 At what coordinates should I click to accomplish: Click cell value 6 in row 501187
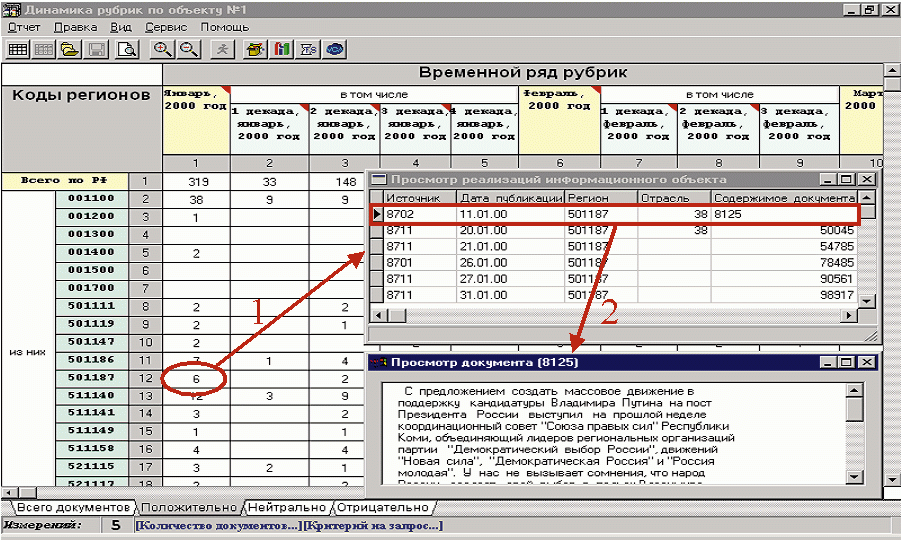pos(196,379)
